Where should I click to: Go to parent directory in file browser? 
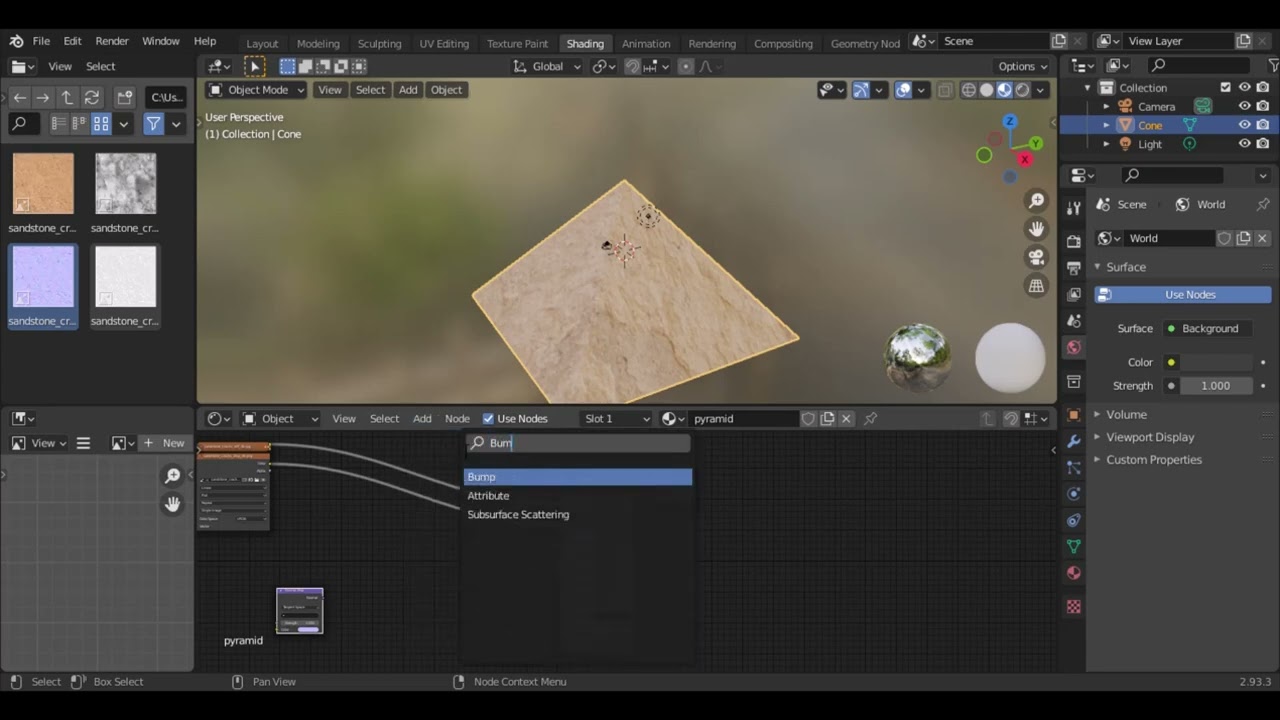coord(67,97)
